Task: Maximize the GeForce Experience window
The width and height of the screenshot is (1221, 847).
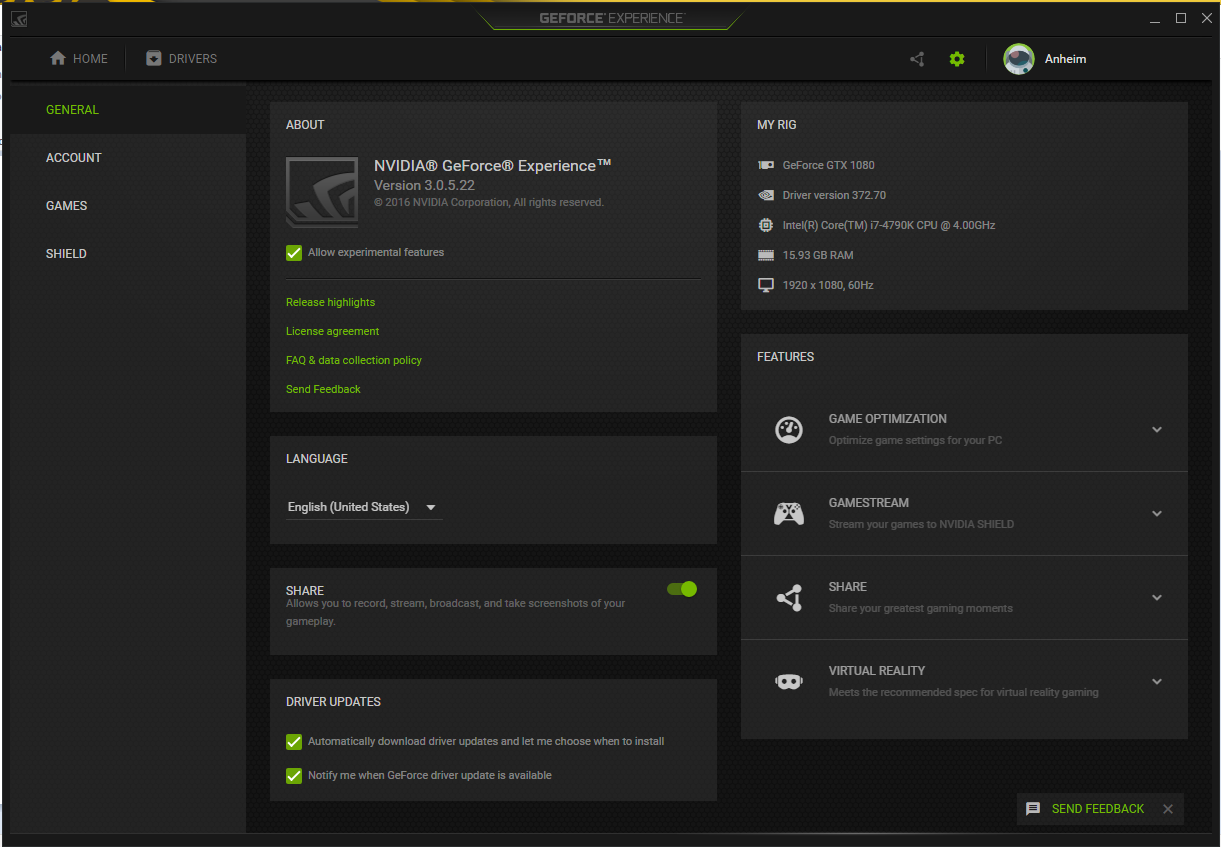Action: 1181,18
